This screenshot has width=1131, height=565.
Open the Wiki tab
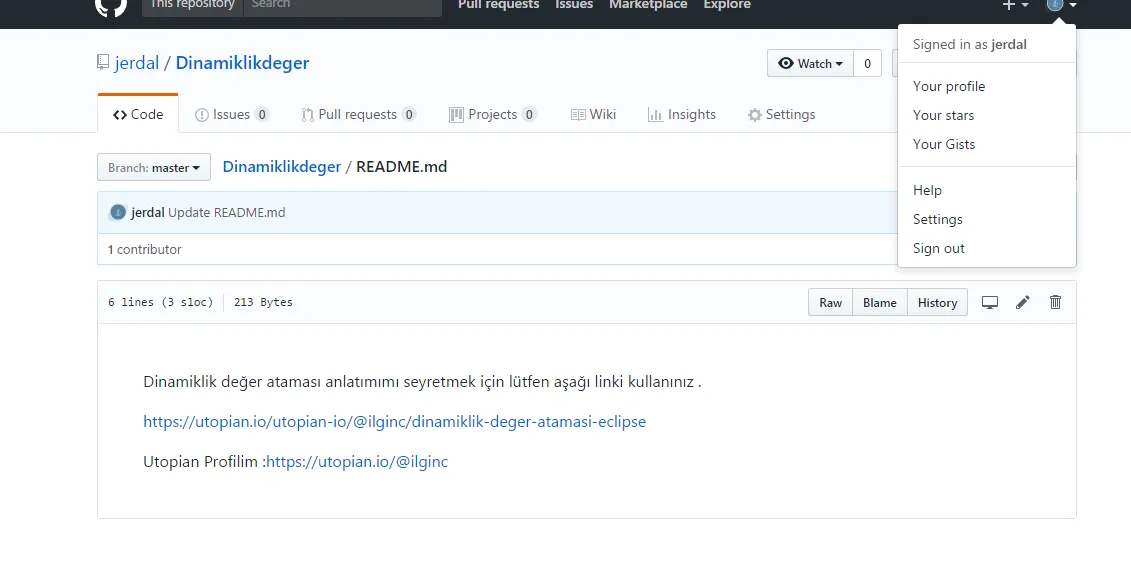click(x=593, y=114)
